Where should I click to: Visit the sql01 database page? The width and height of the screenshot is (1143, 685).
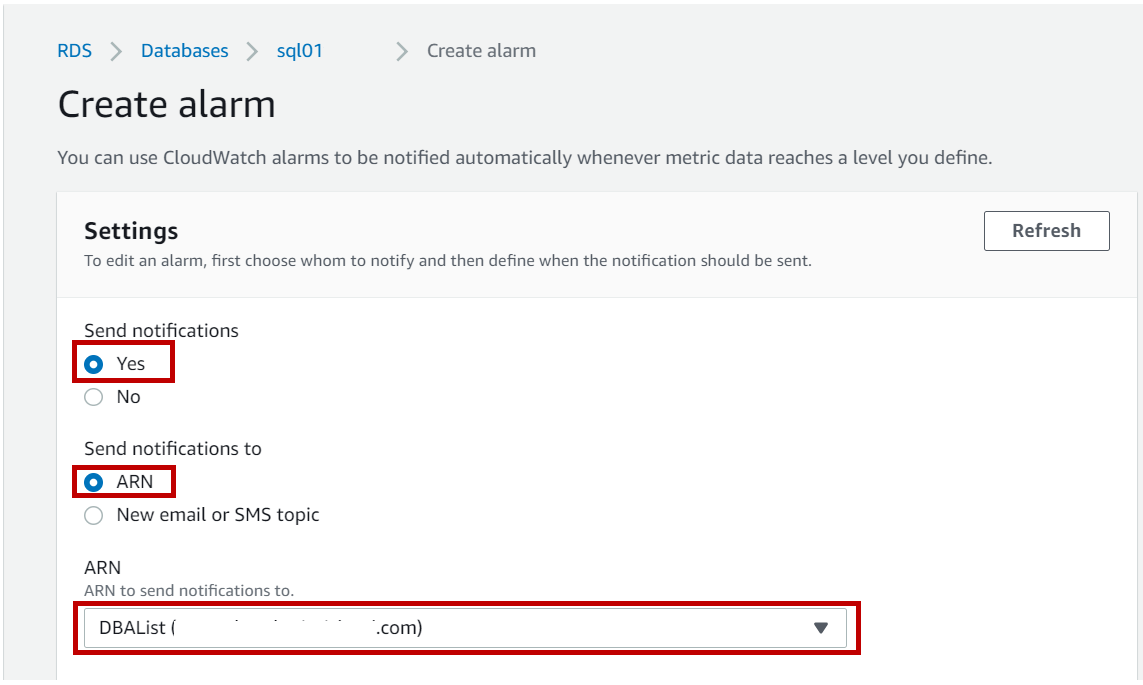(302, 50)
